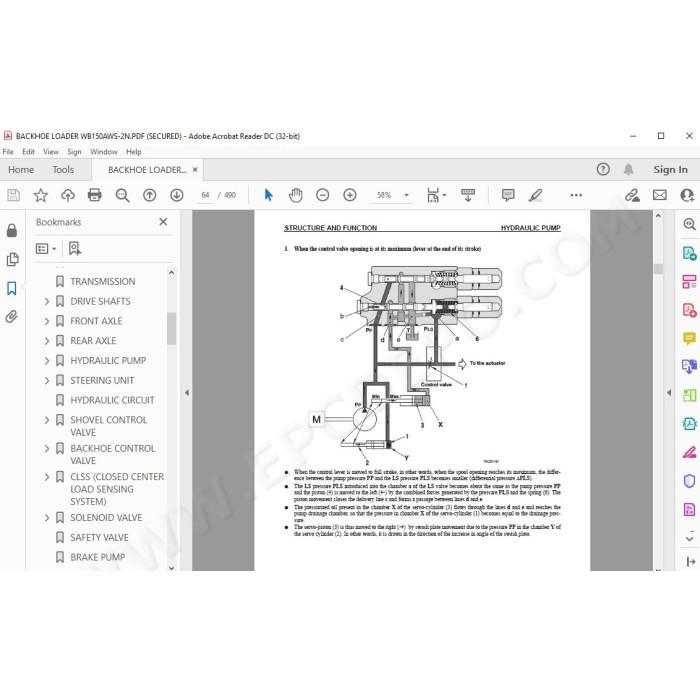This screenshot has width=700, height=700.
Task: Expand the SOLENOID VALVE bookmark
Action: coord(47,518)
